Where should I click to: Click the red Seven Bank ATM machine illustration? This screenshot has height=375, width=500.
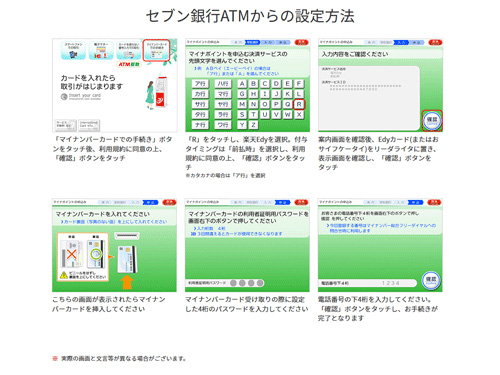pyautogui.click(x=161, y=92)
